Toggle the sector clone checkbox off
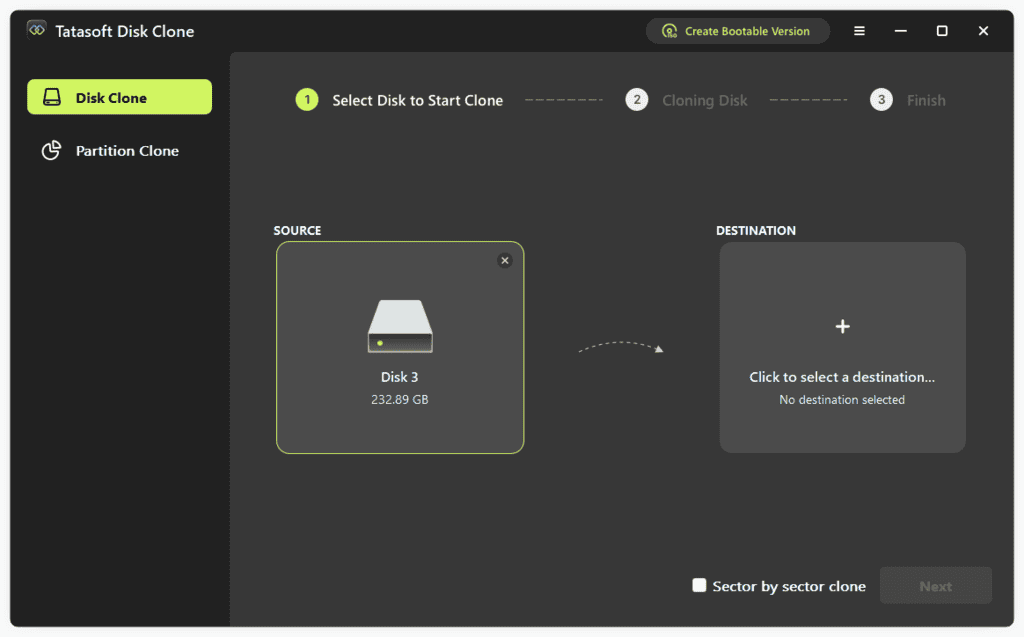Viewport: 1024px width, 637px height. 699,585
